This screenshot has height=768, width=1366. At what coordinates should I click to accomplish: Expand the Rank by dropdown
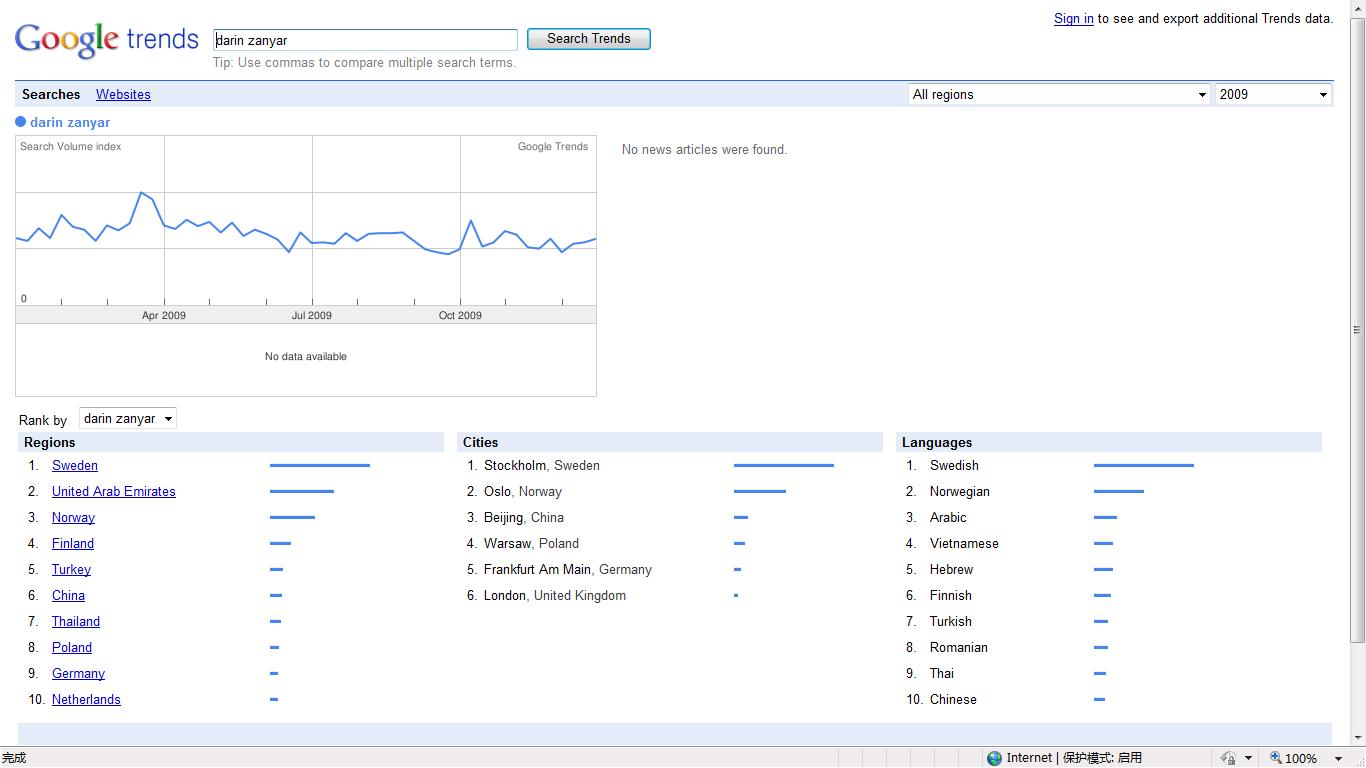coord(128,419)
